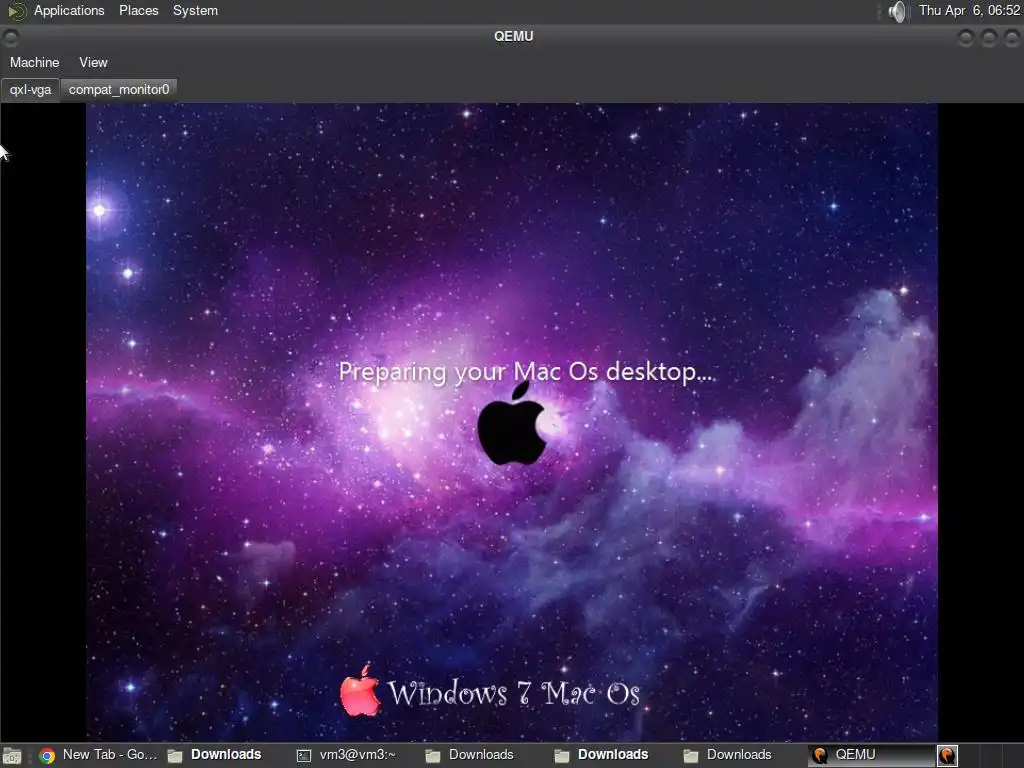Close the QEMU window
The image size is (1024, 768).
coord(1012,38)
